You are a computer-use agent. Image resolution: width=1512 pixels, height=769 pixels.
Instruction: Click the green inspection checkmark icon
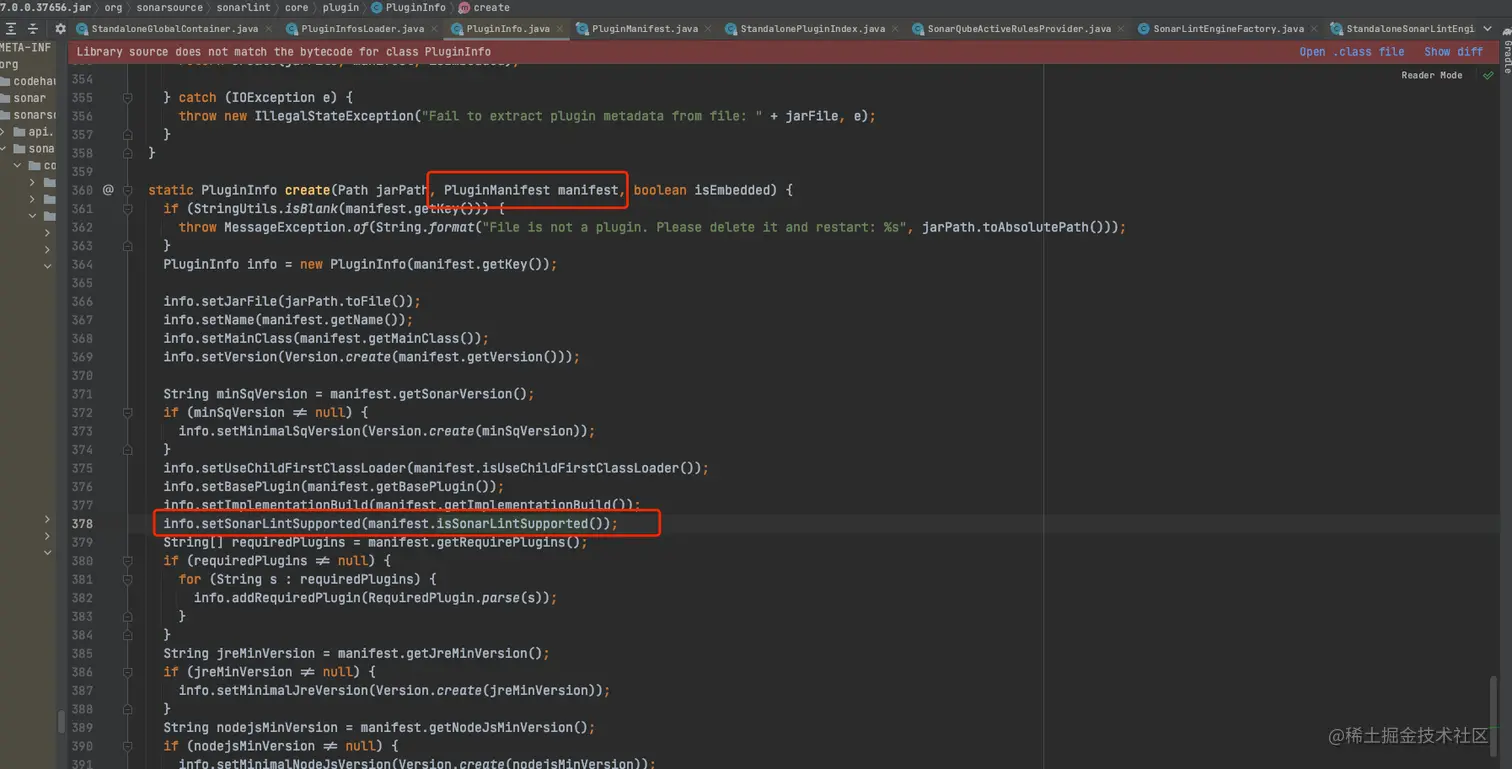(1488, 75)
